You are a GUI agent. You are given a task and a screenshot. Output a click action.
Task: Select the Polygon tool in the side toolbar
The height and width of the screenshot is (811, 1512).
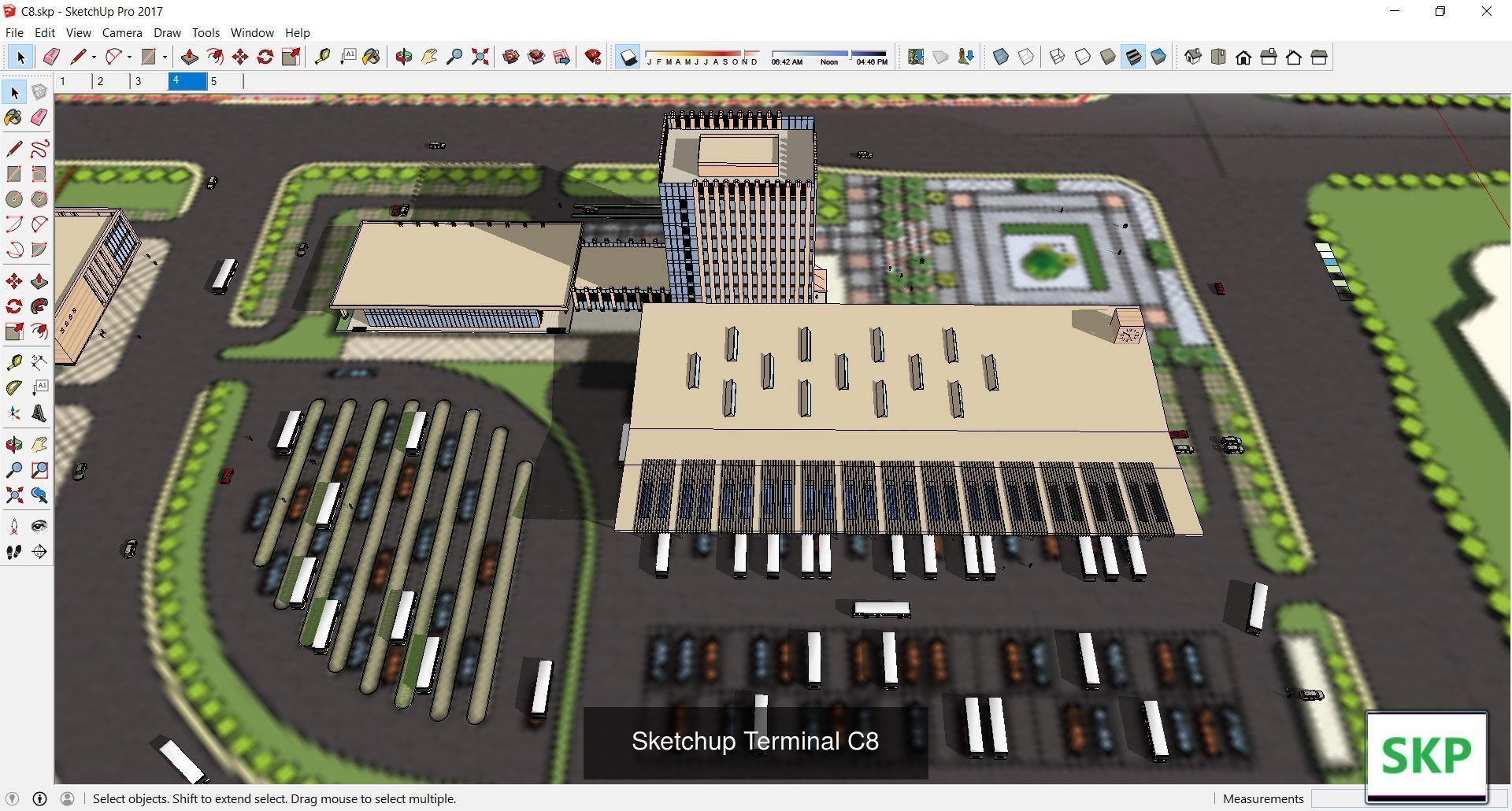[39, 199]
